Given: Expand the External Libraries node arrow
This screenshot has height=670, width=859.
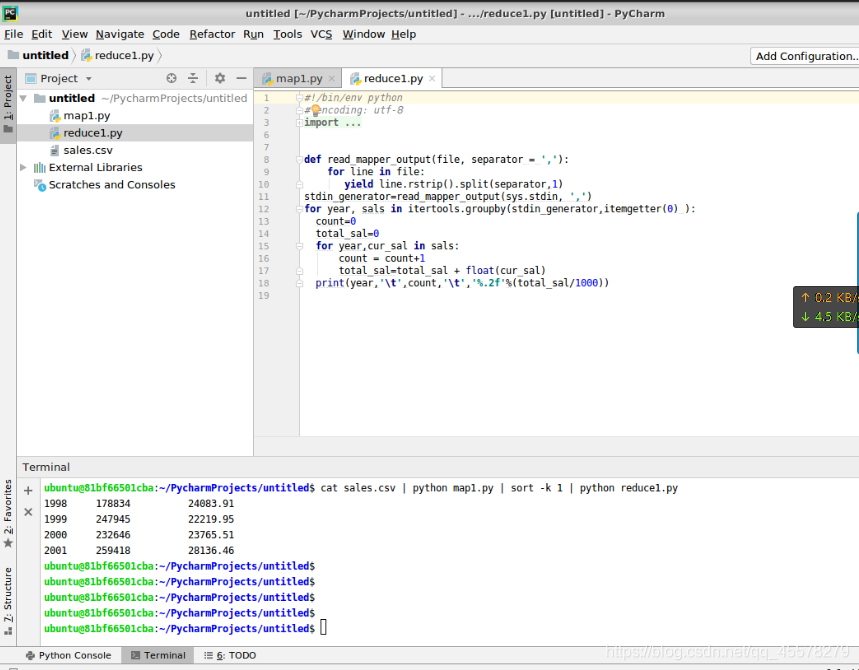Looking at the screenshot, I should point(24,168).
